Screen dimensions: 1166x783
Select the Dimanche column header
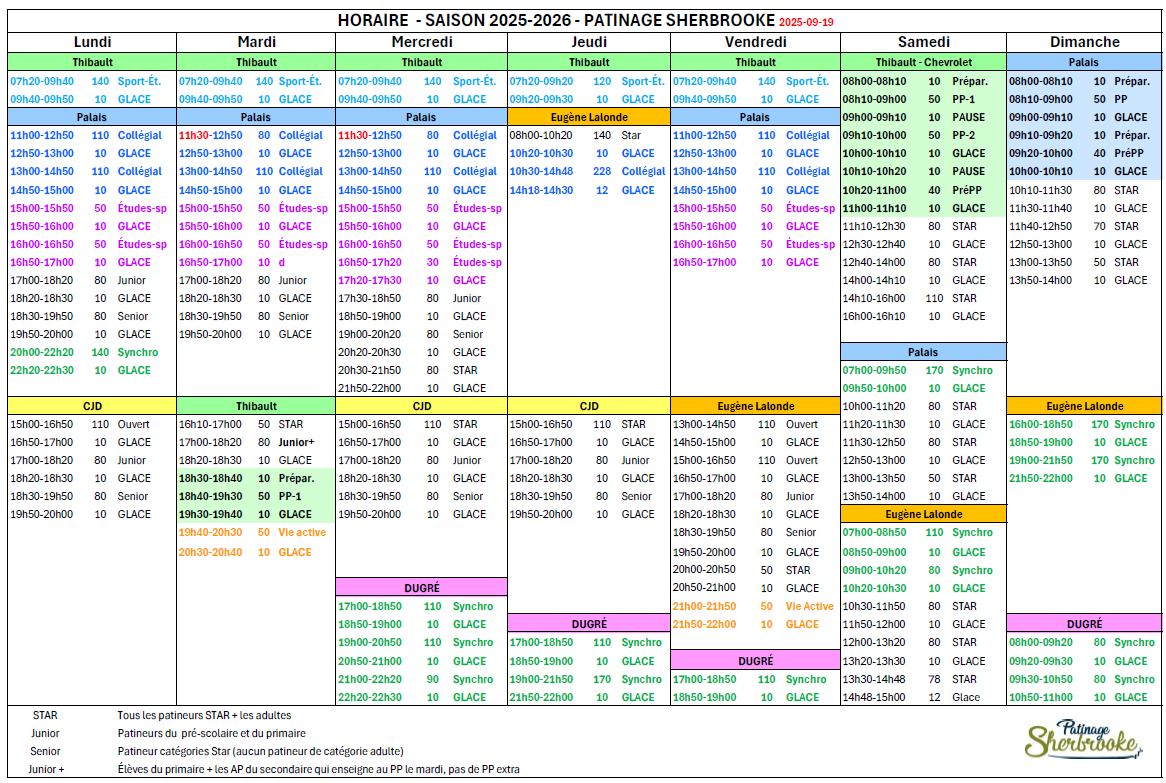tap(1084, 42)
